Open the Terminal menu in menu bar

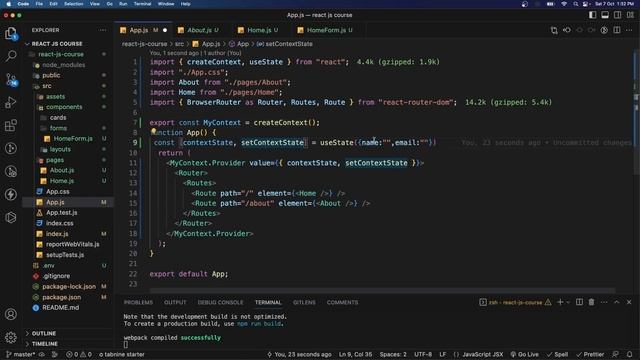click(x=142, y=4)
